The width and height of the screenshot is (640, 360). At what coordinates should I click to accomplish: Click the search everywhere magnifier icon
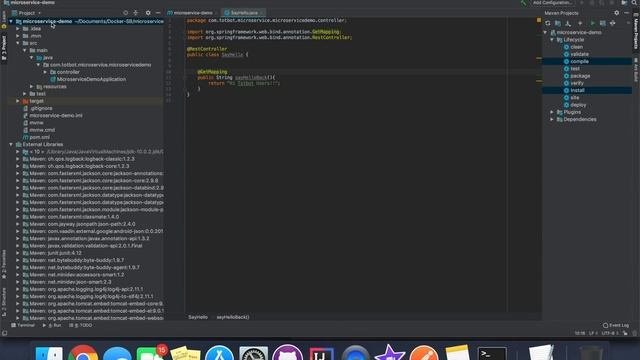(635, 2)
